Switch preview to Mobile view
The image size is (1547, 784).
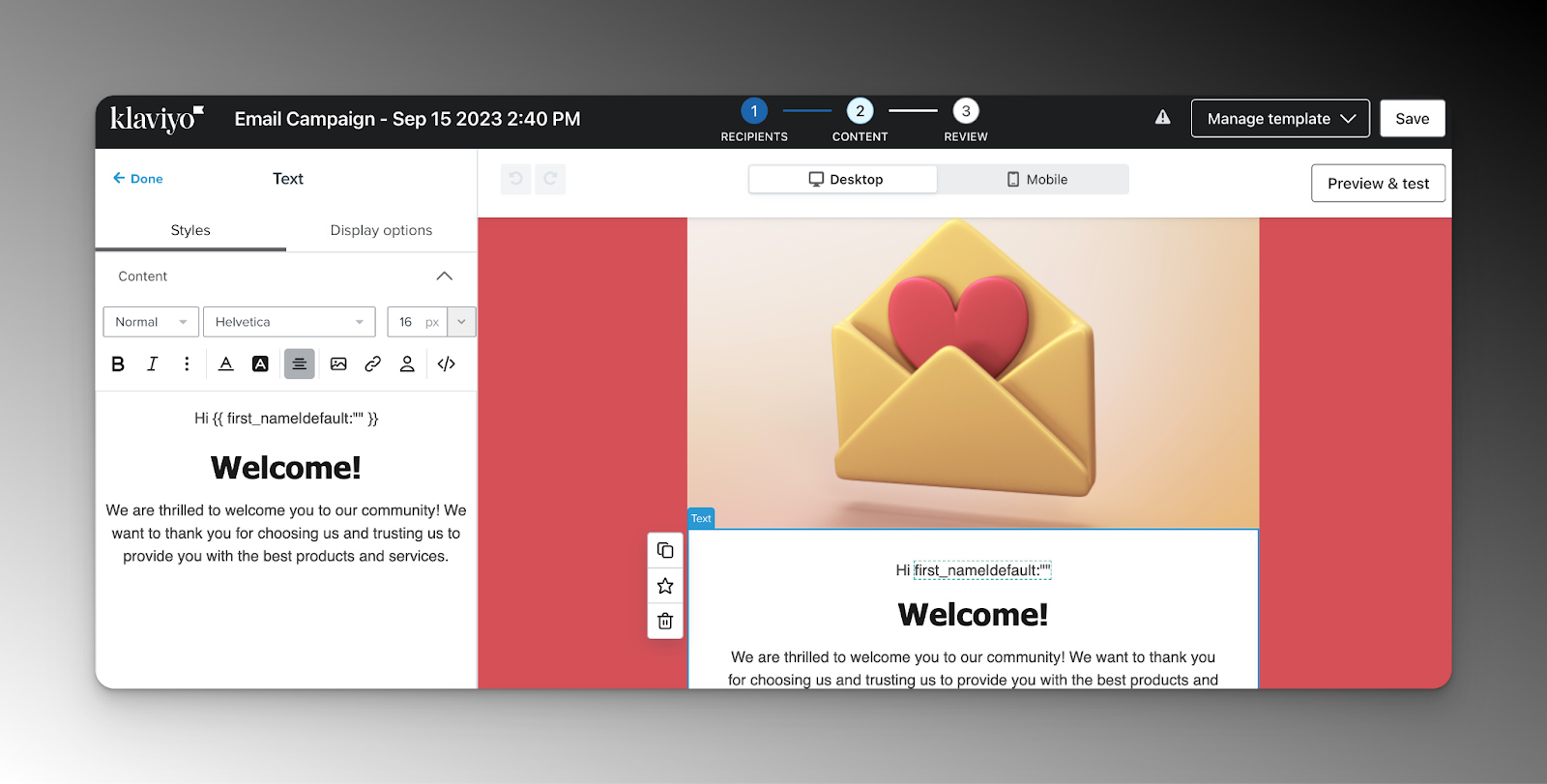click(x=1036, y=180)
